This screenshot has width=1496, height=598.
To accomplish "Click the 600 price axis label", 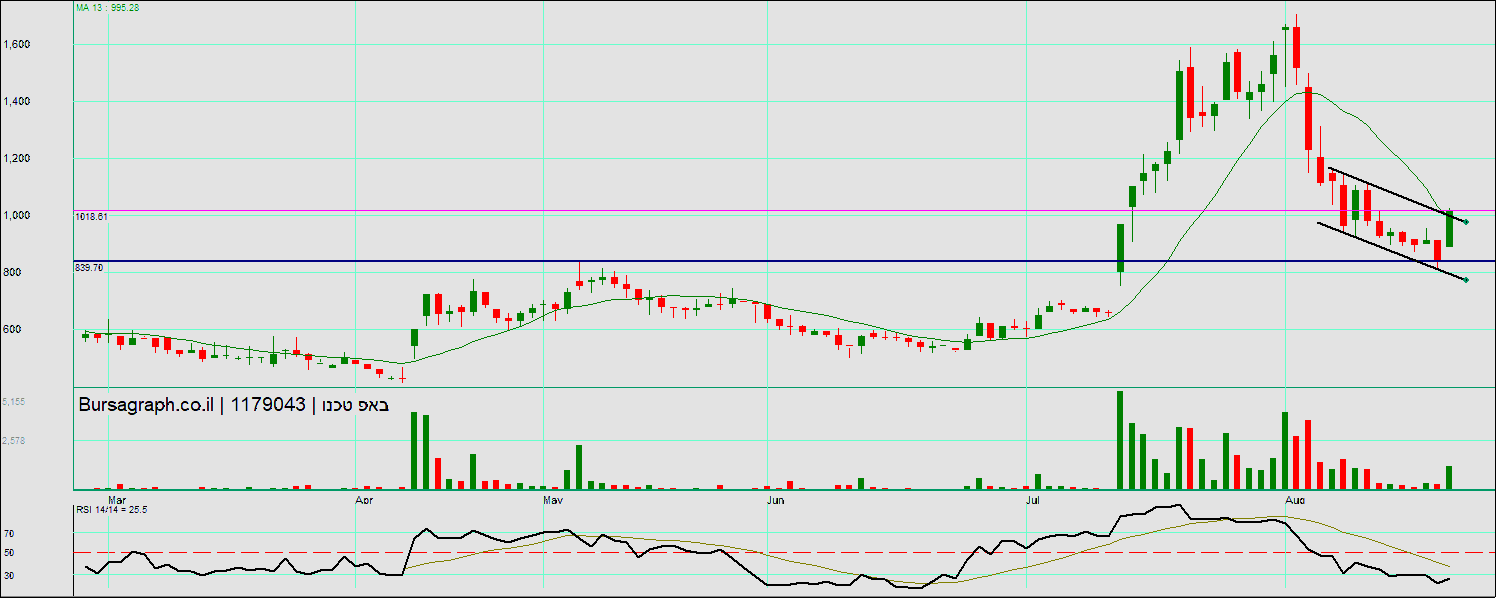I will pos(13,330).
